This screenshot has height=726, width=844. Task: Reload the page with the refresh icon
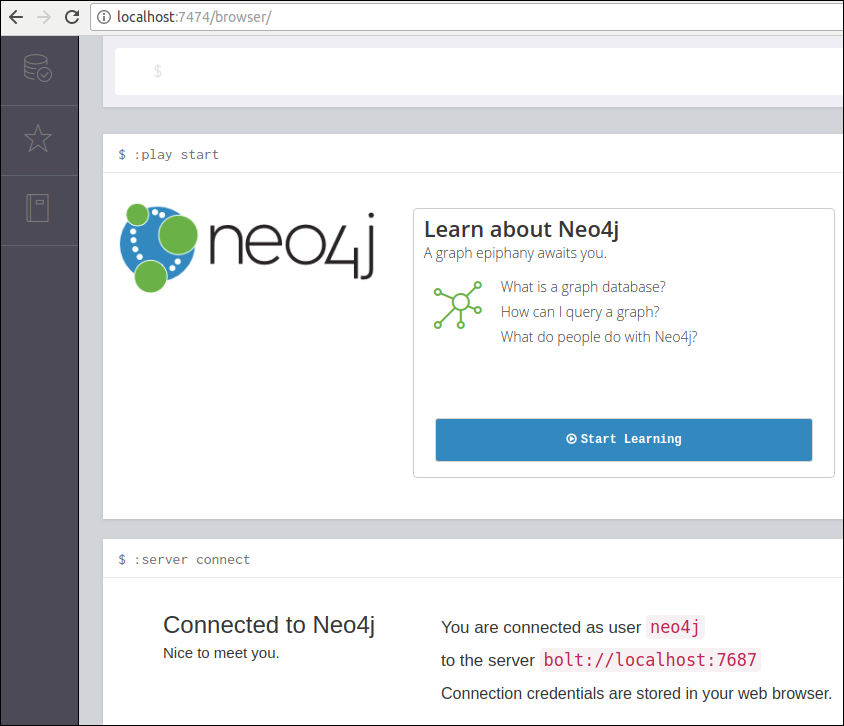click(x=72, y=17)
